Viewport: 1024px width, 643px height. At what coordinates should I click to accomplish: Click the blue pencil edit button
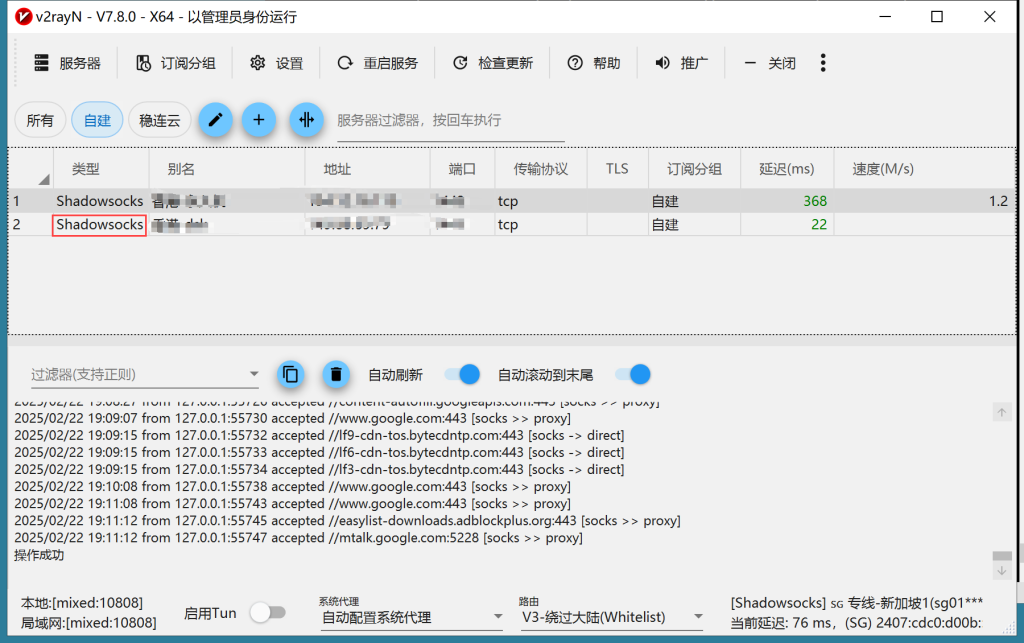tap(215, 120)
